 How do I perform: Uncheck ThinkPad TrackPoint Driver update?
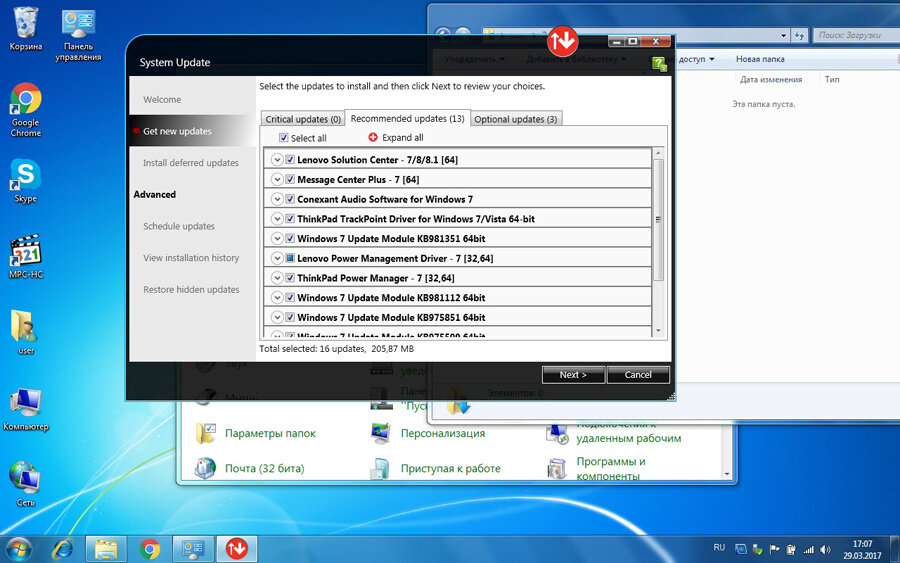point(290,219)
